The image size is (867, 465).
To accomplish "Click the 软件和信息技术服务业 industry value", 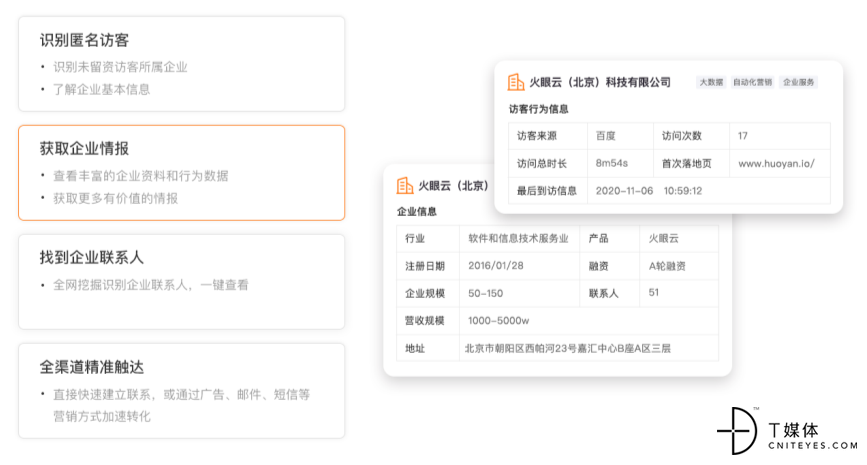I will click(518, 239).
